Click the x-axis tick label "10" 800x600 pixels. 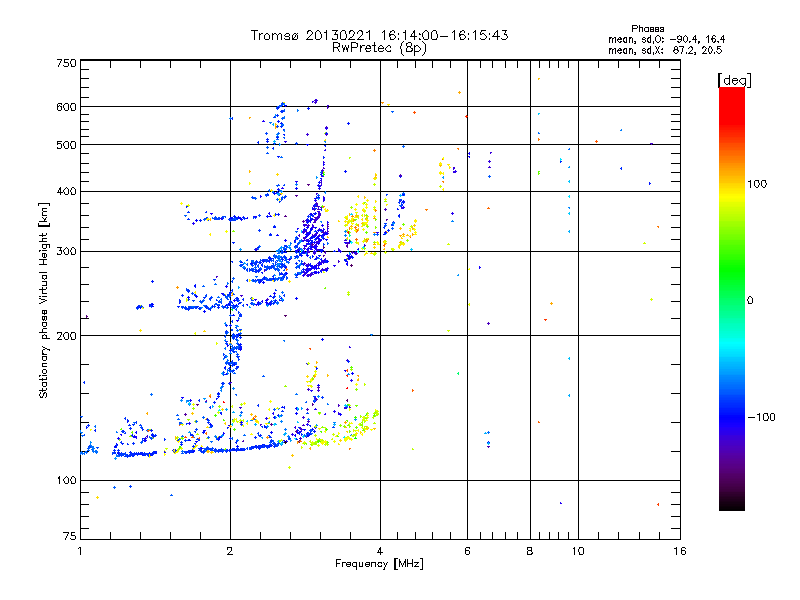click(x=578, y=551)
